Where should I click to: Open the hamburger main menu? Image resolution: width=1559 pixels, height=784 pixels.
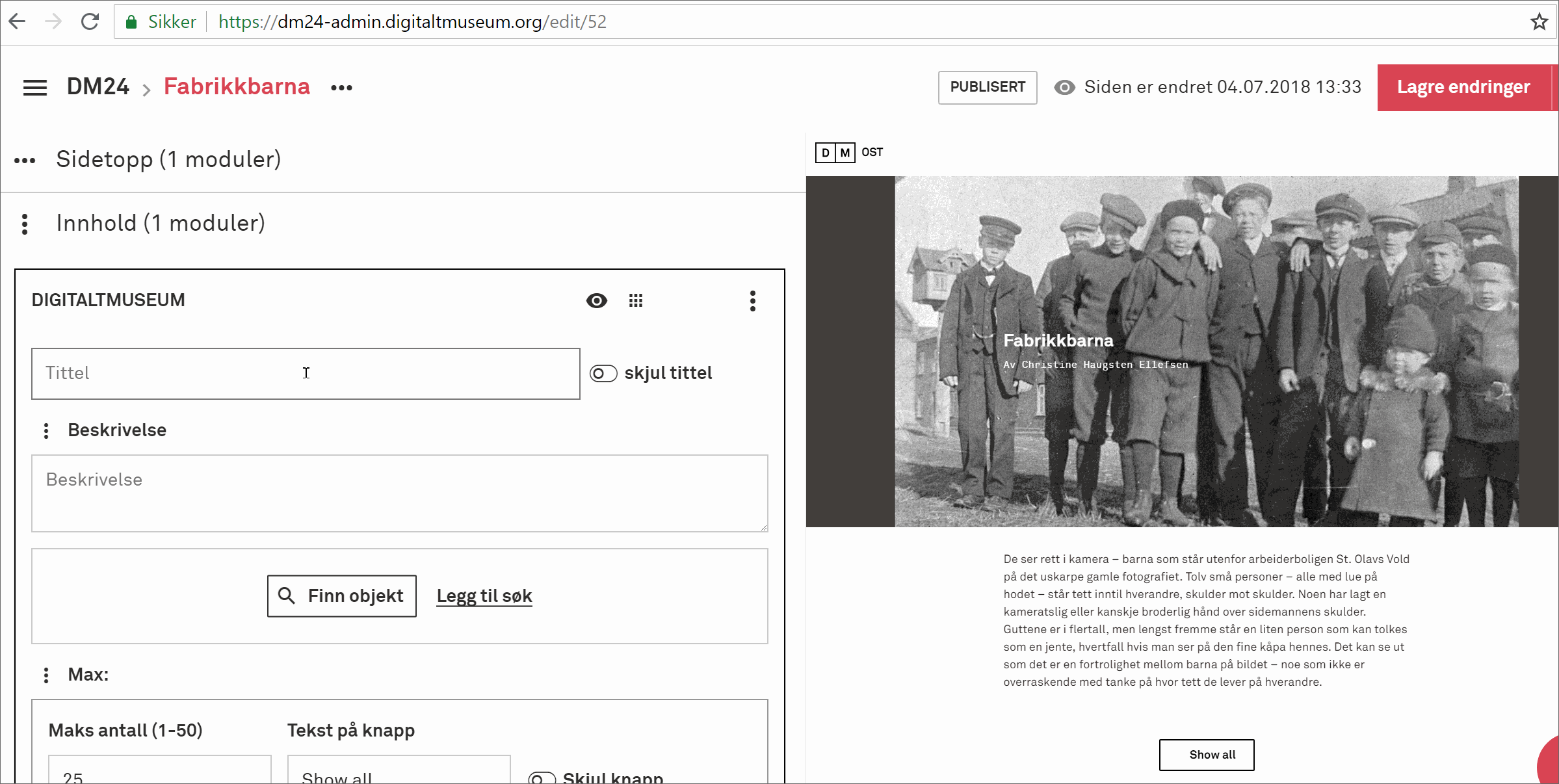35,88
